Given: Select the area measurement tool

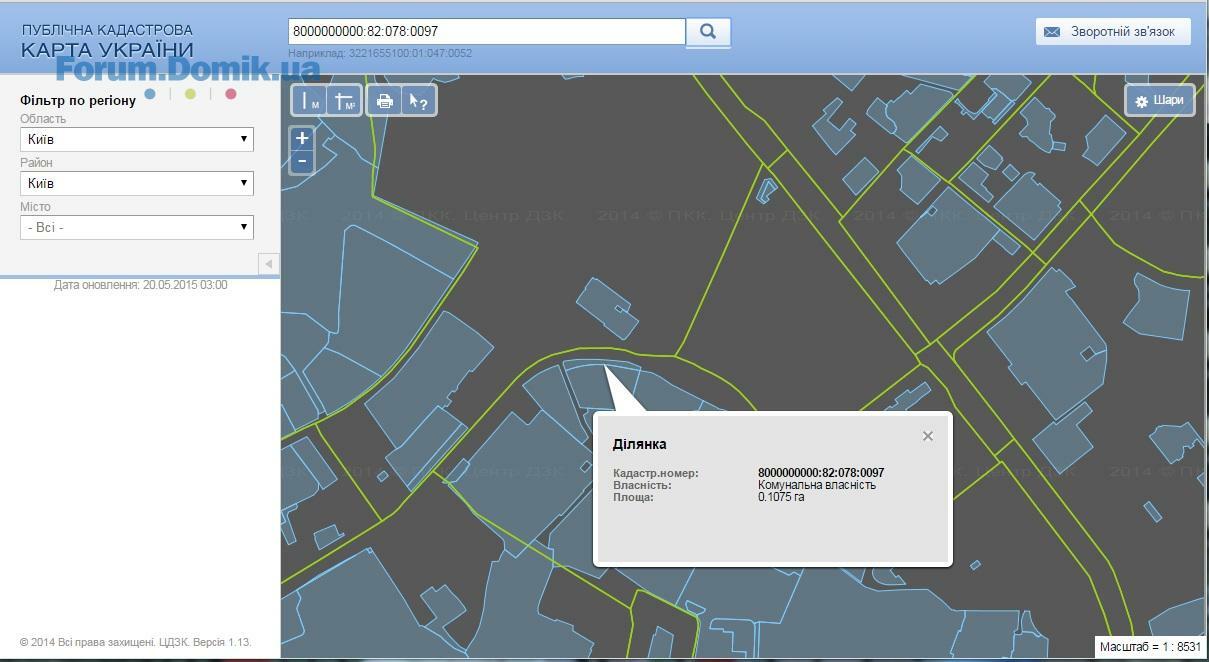Looking at the screenshot, I should pyautogui.click(x=345, y=101).
